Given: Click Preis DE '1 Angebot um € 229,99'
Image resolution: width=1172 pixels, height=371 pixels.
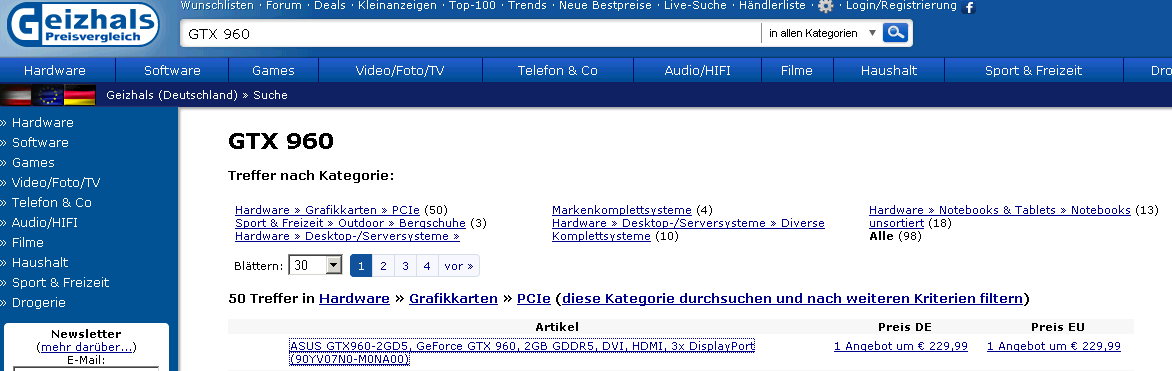Looking at the screenshot, I should pos(901,346).
